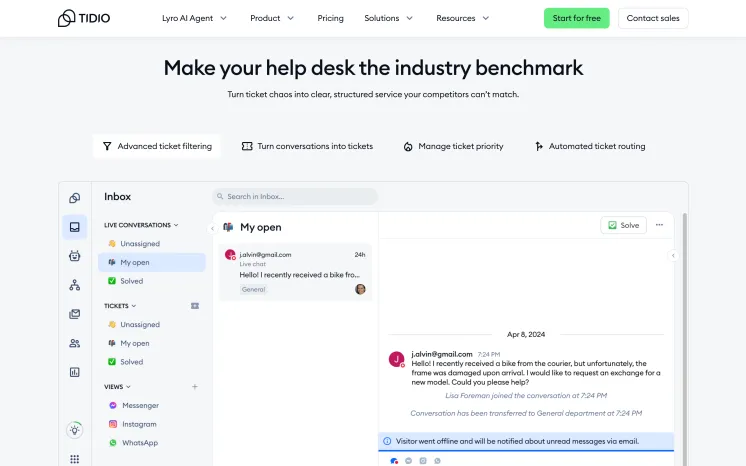Screen dimensions: 746x466
Task: Open the Lyro AI Agent menu
Action: pyautogui.click(x=194, y=18)
